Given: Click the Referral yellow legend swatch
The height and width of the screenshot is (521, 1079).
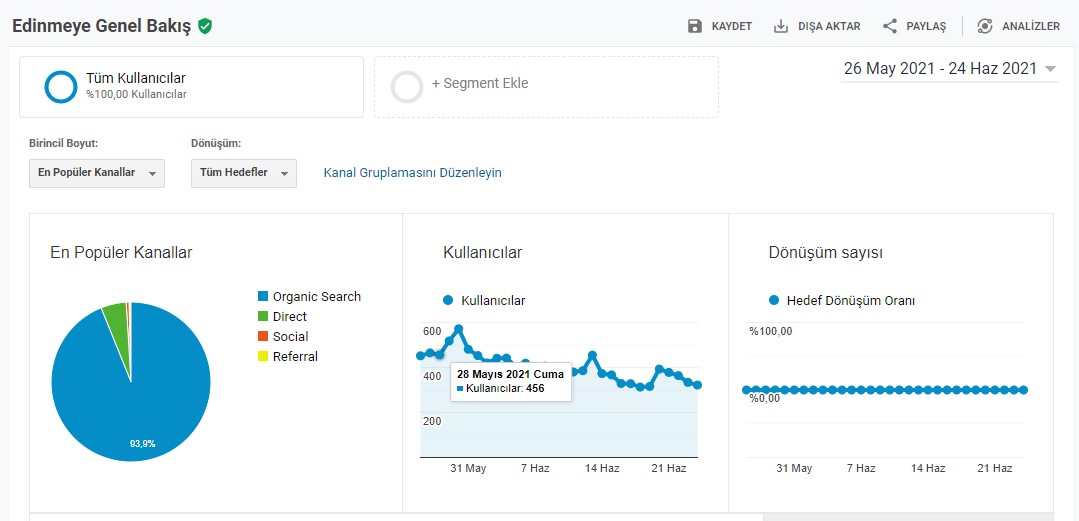Looking at the screenshot, I should coord(263,357).
